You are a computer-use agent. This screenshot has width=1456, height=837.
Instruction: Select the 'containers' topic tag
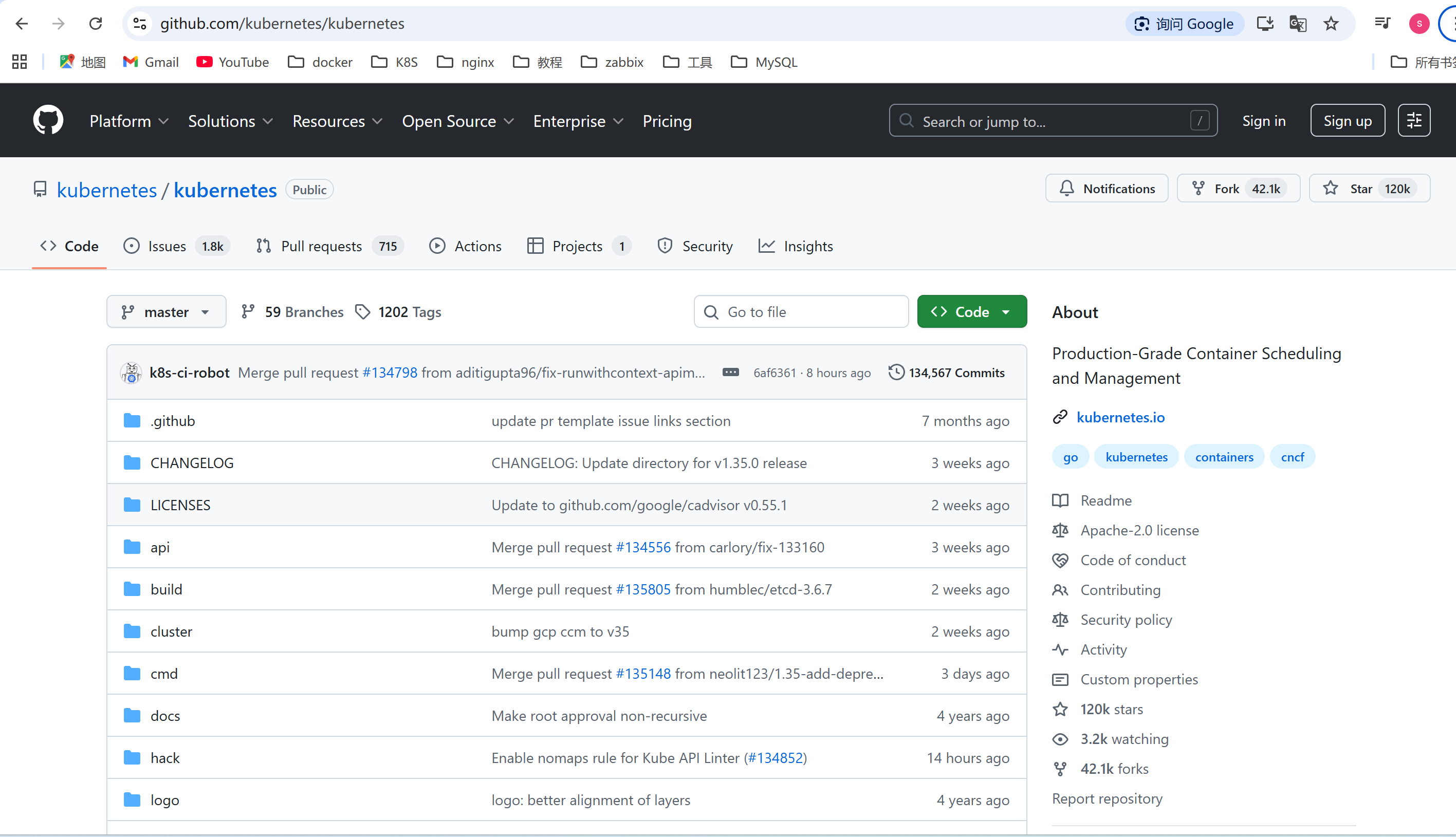[x=1224, y=457]
